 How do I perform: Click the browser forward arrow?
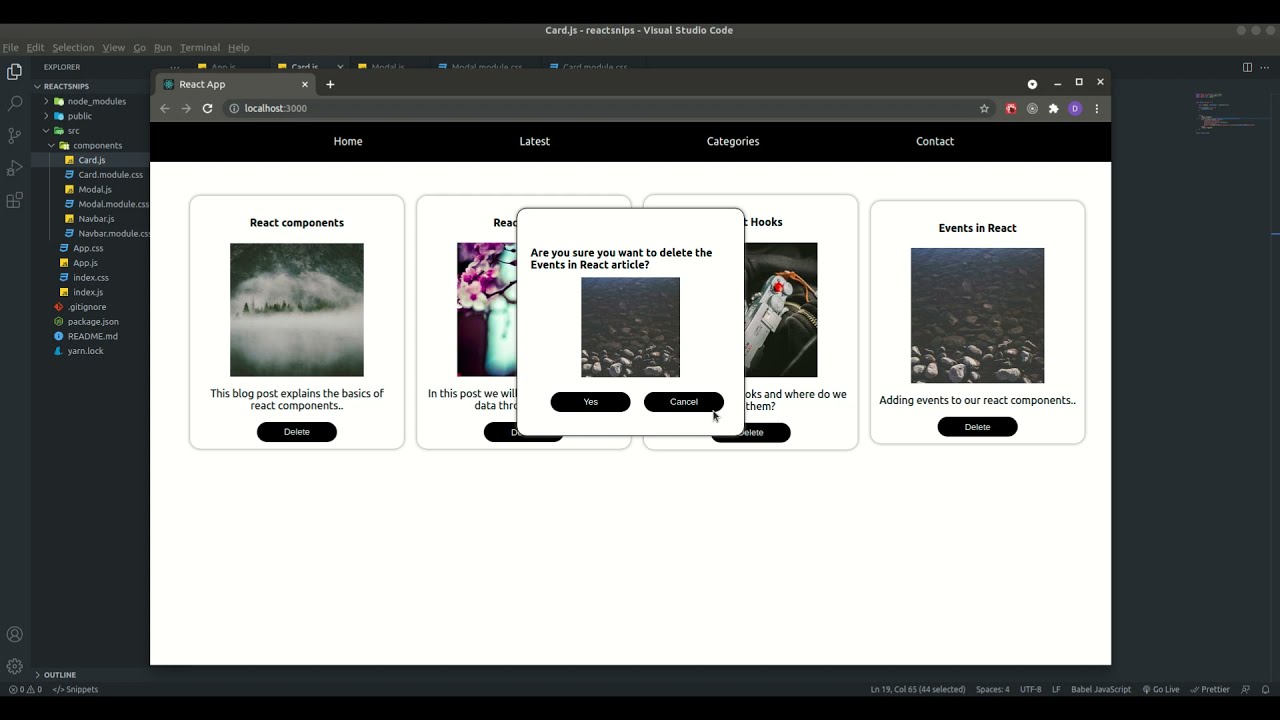186,108
